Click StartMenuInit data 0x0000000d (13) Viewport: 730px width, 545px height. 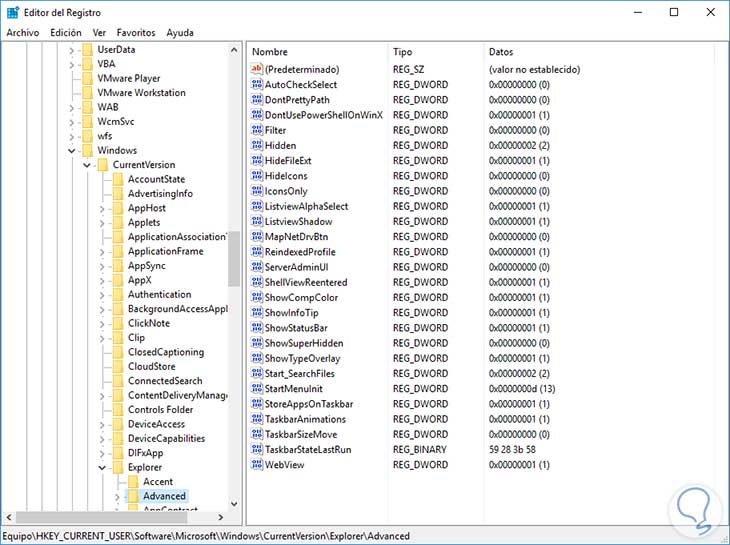[522, 389]
